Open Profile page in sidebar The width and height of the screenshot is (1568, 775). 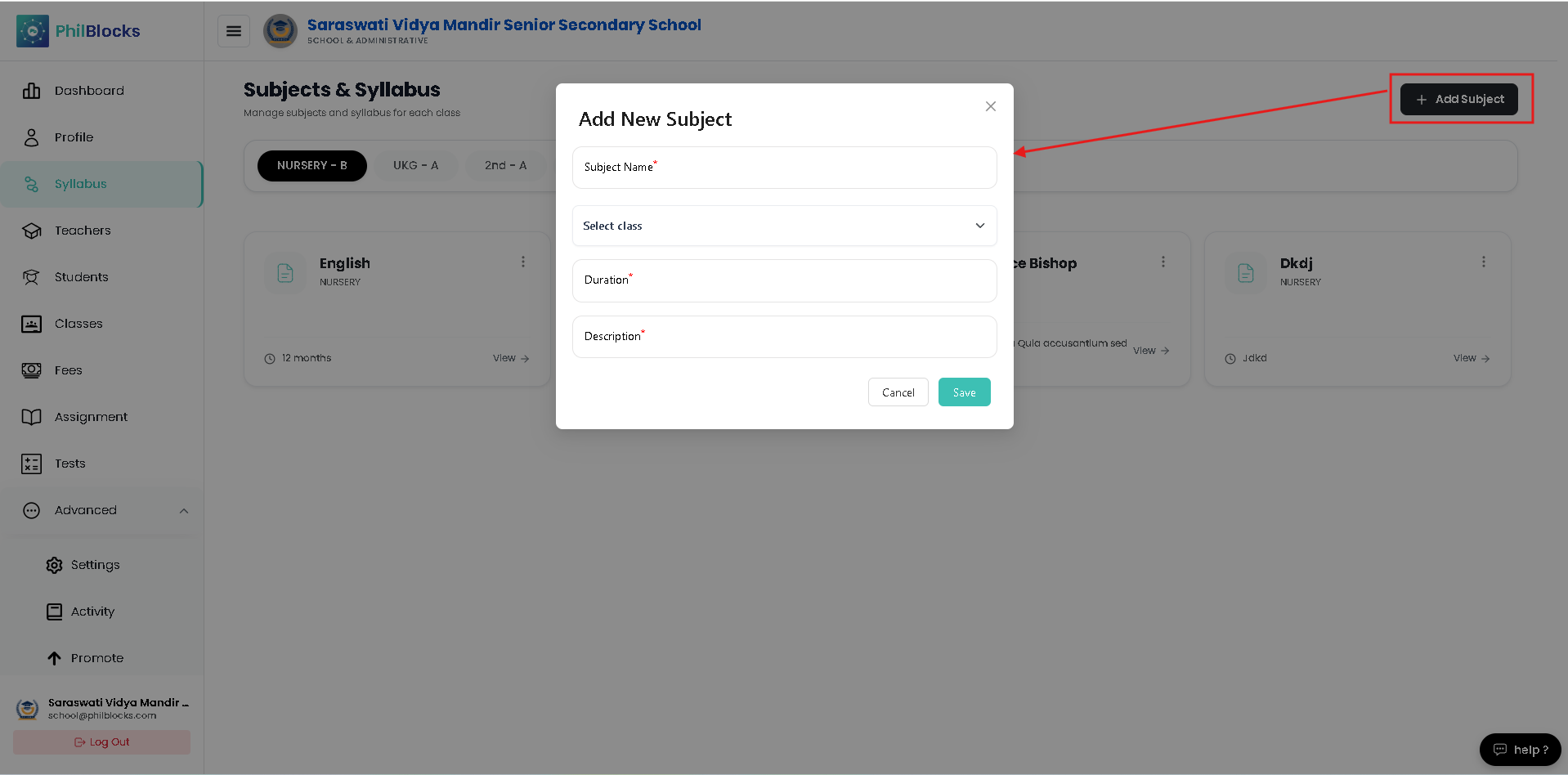(102, 137)
